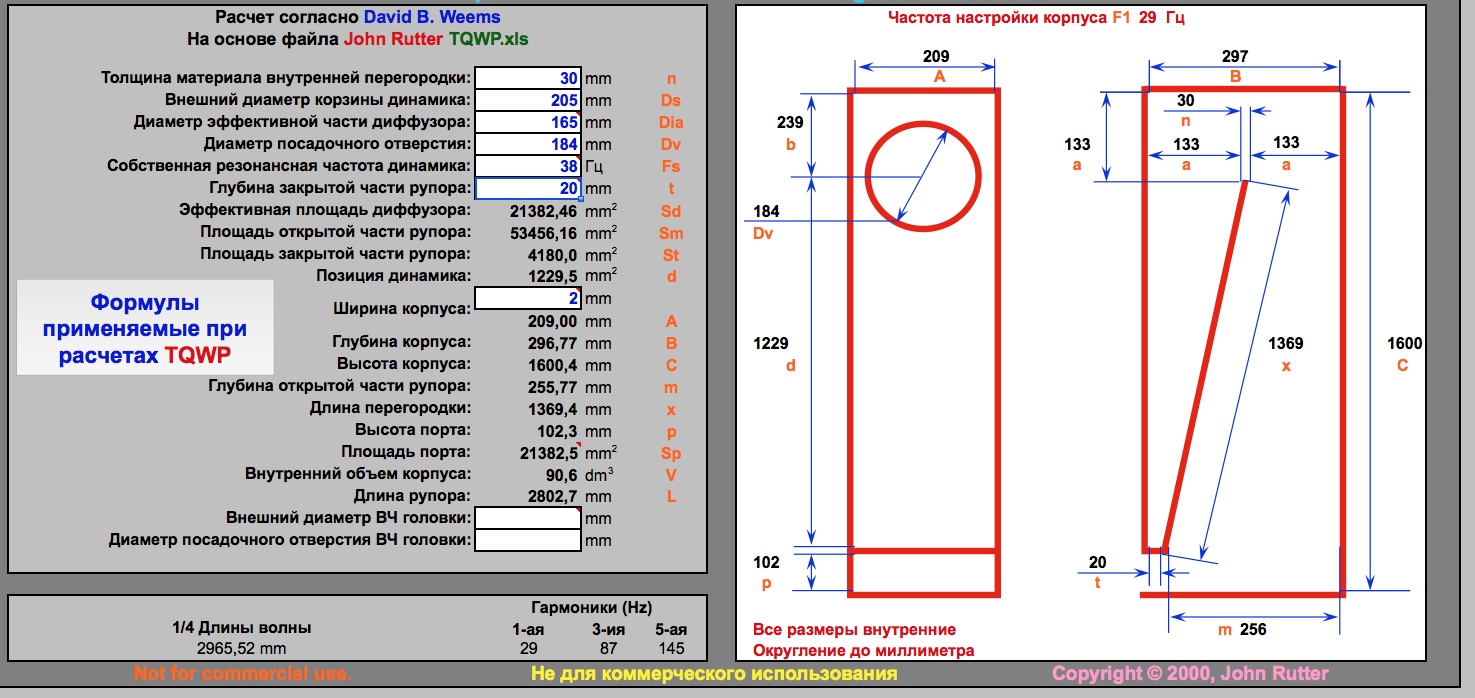Viewport: 1475px width, 698px height.
Task: Click the resonant frequency Fs input field
Action: 527,167
